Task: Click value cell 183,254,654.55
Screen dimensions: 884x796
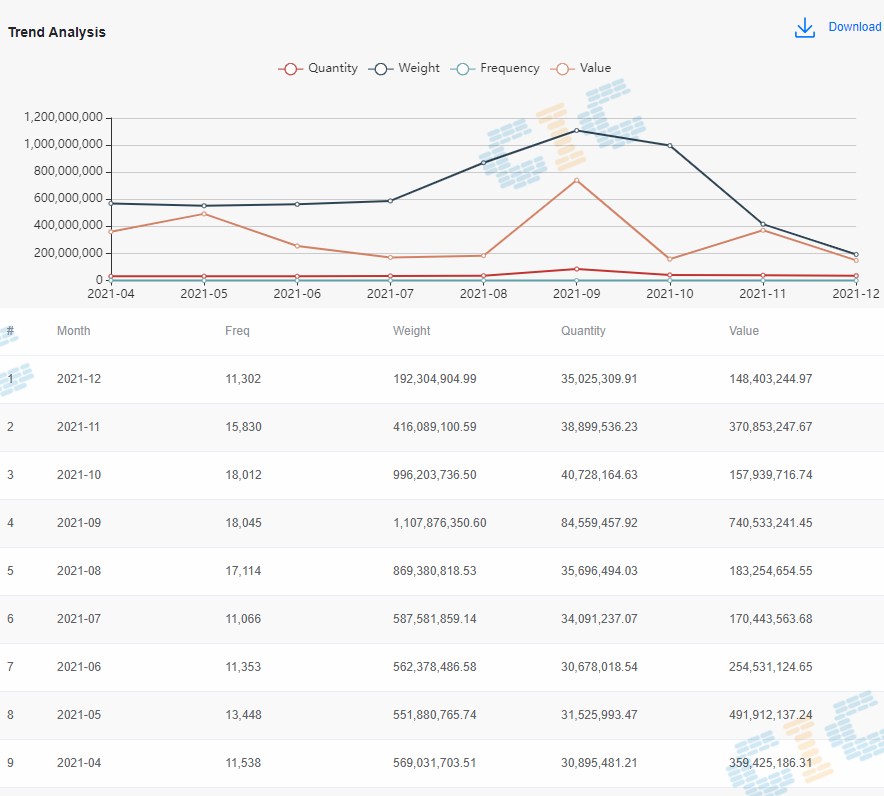Action: coord(771,571)
